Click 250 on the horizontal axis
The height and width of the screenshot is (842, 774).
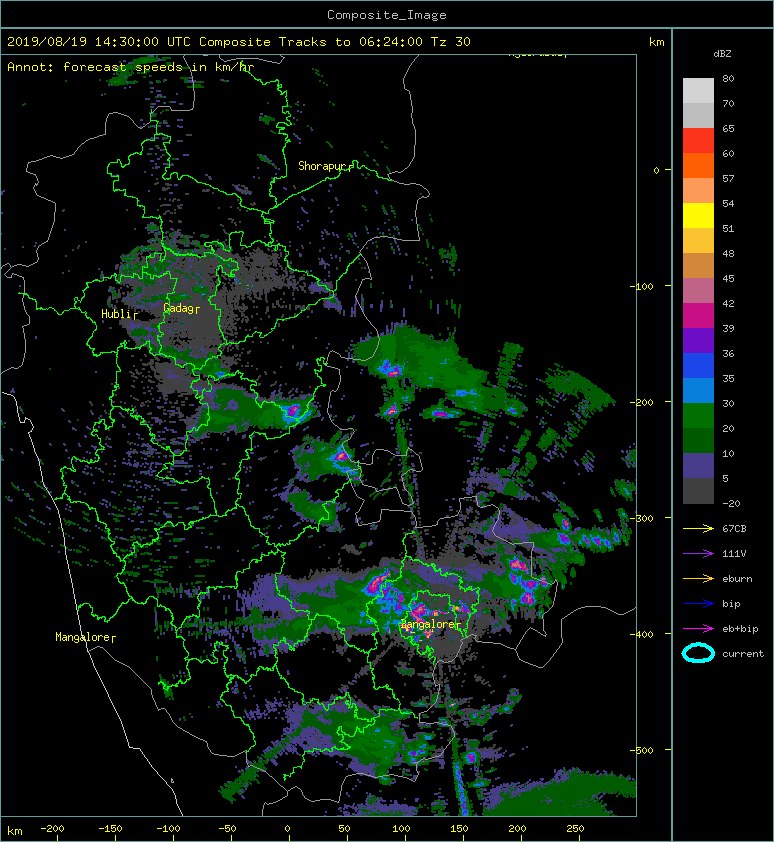[575, 829]
